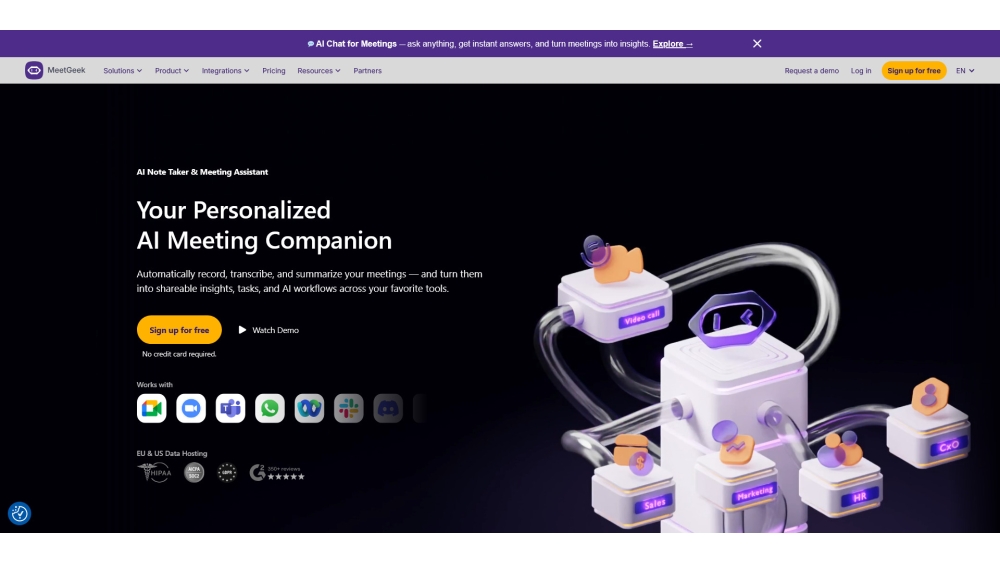Open the cookie preferences badge icon

pyautogui.click(x=19, y=513)
